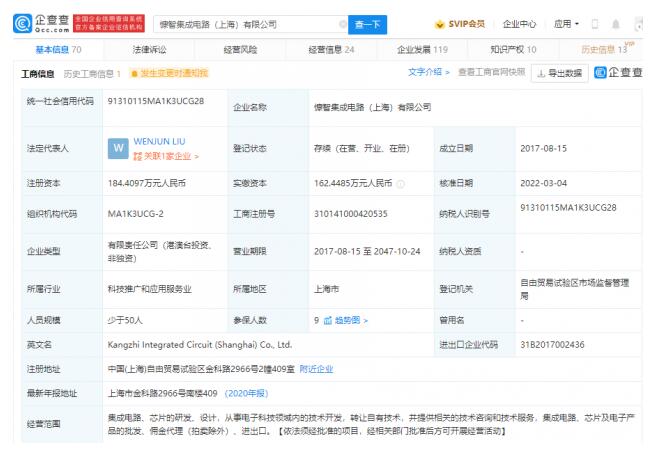Screen dimensions: 666x463
Task: Click registered capital 184.4097万元人民币
Action: pos(147,184)
